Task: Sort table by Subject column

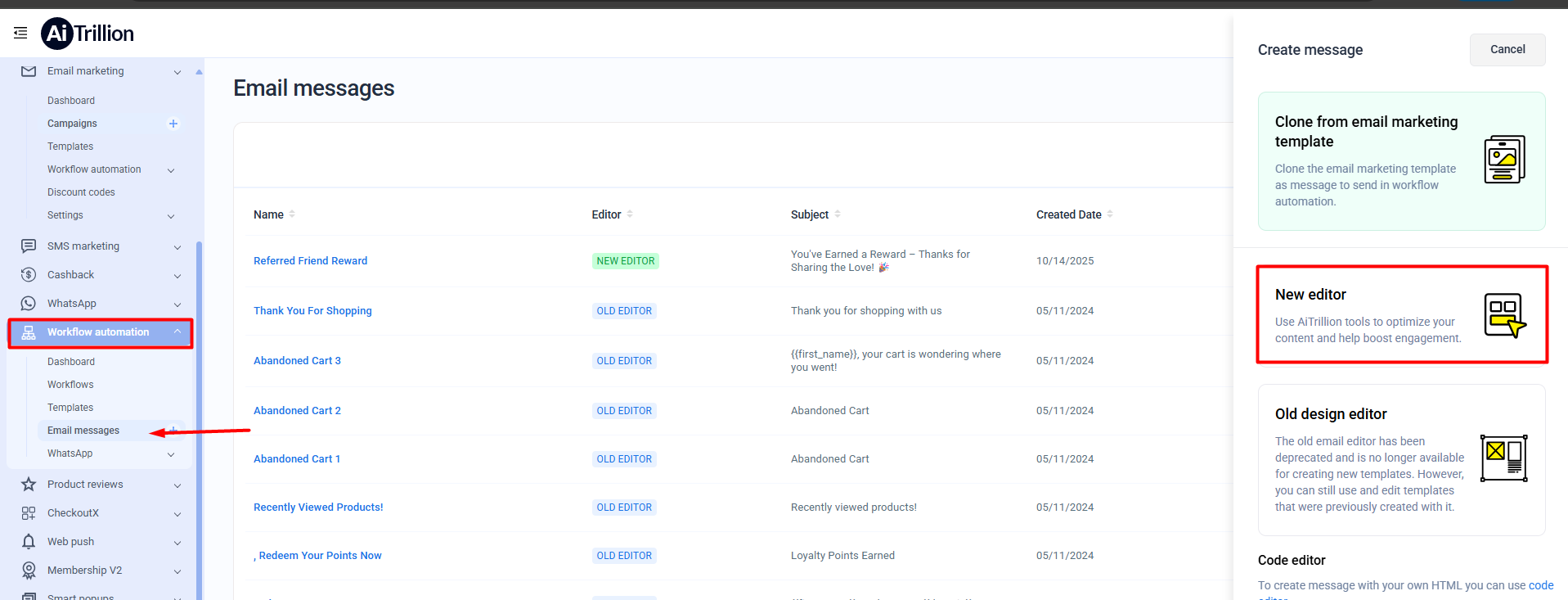Action: (838, 214)
